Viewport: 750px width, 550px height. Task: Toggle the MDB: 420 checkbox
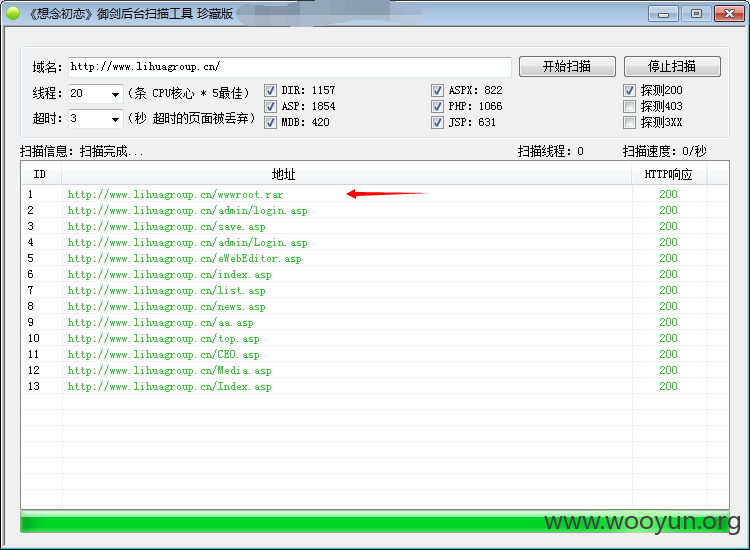pyautogui.click(x=270, y=122)
